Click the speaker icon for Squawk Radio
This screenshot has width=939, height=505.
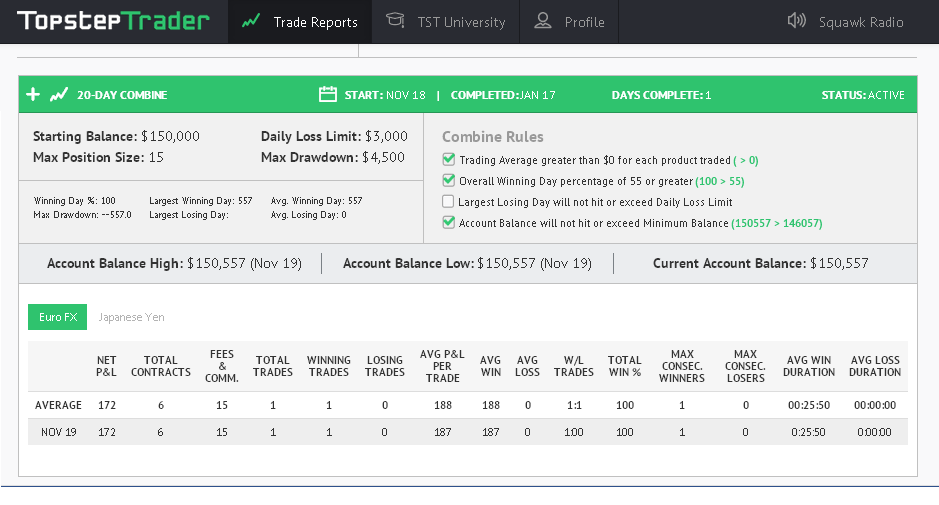796,21
